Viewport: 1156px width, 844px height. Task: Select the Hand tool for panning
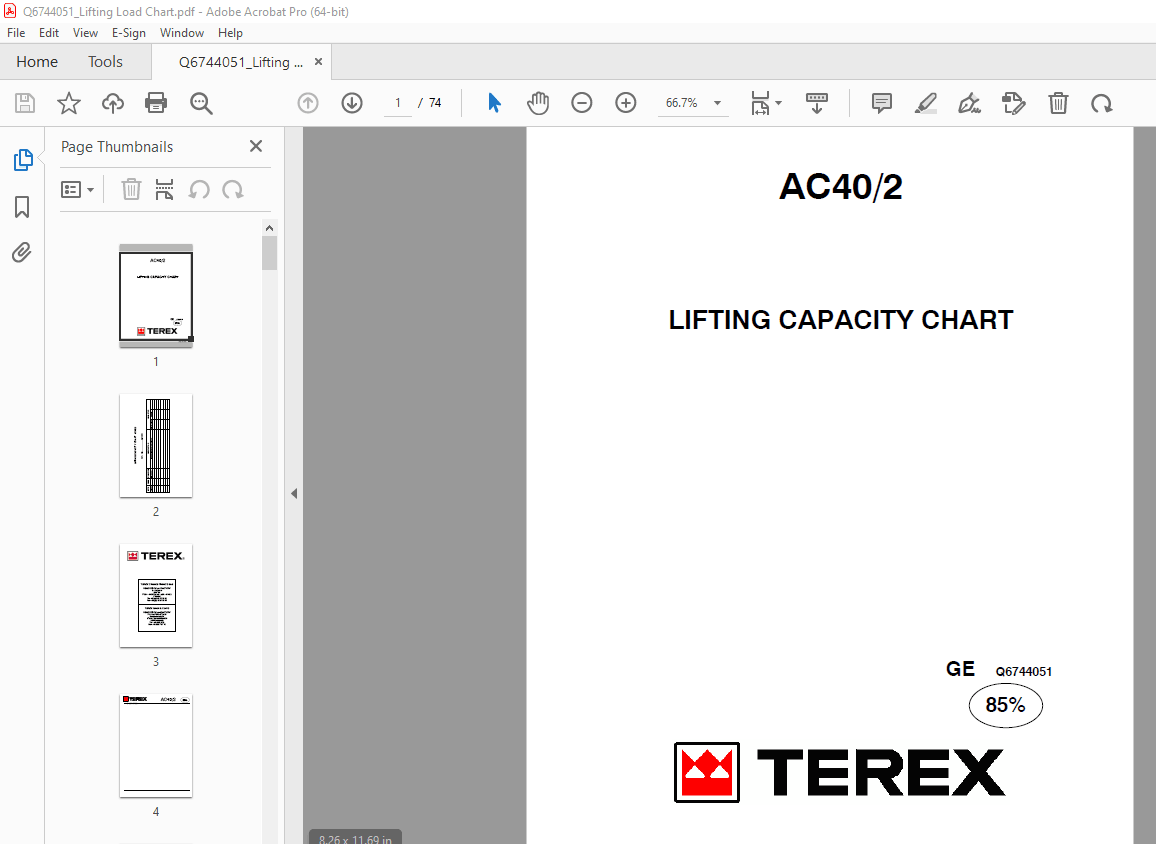pyautogui.click(x=538, y=103)
